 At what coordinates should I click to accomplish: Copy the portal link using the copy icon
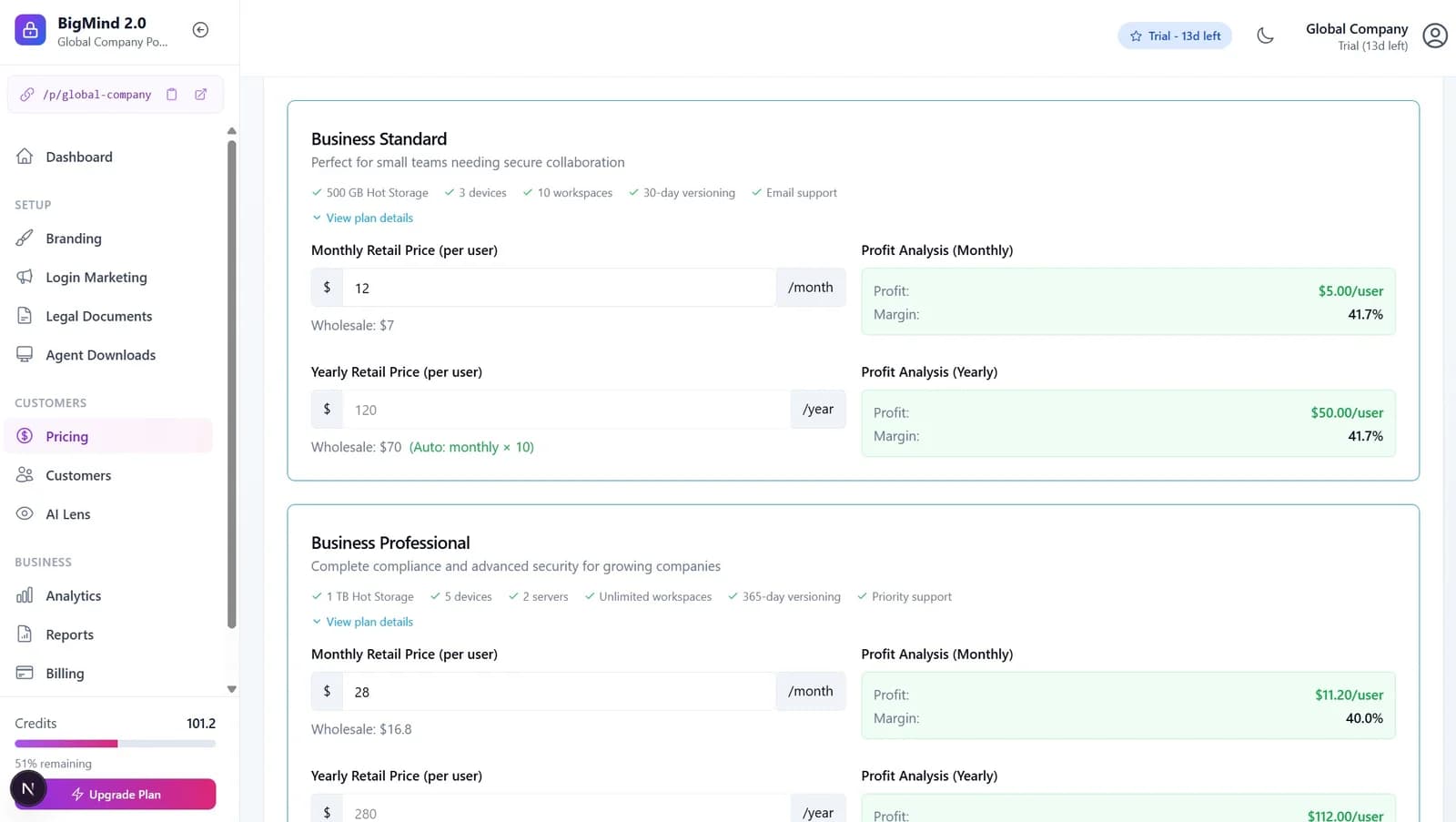171,94
